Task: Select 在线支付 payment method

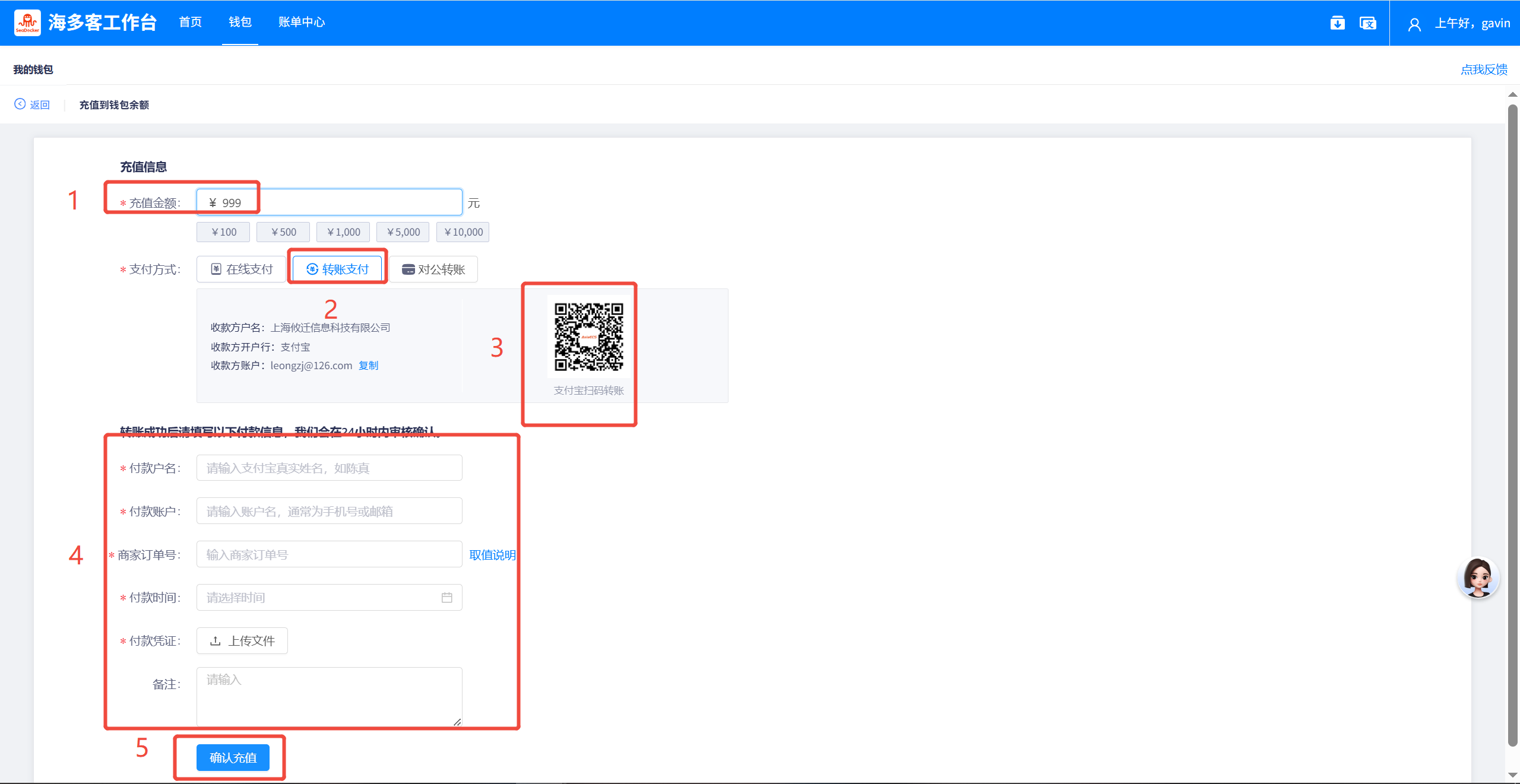Action: 242,269
